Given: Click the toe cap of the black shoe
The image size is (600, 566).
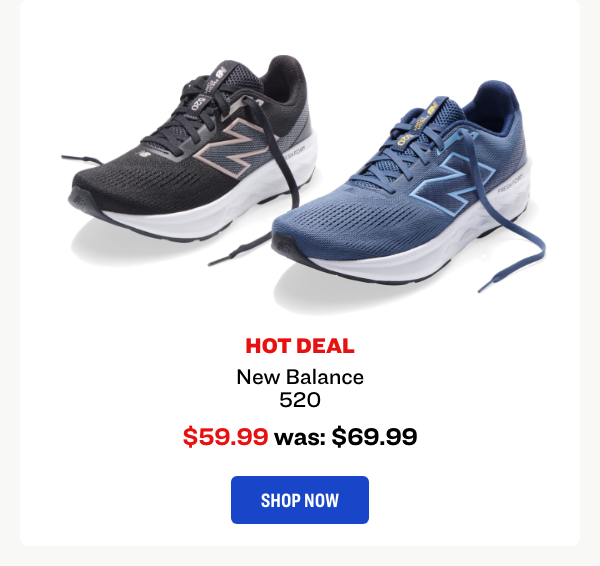Looking at the screenshot, I should 82,198.
